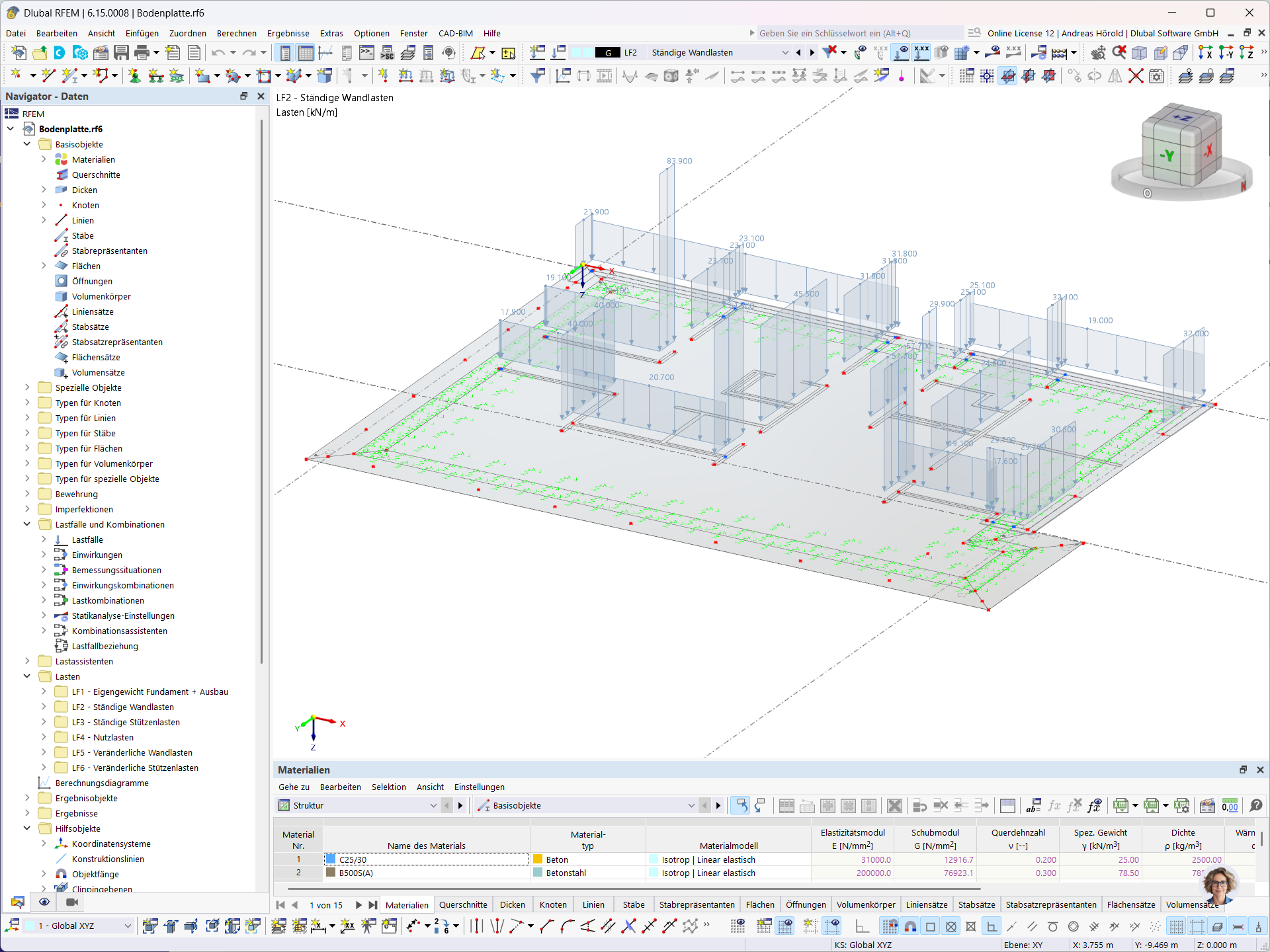Click the brown color swatch of B500S(A)
This screenshot has width=1270, height=952.
click(331, 873)
